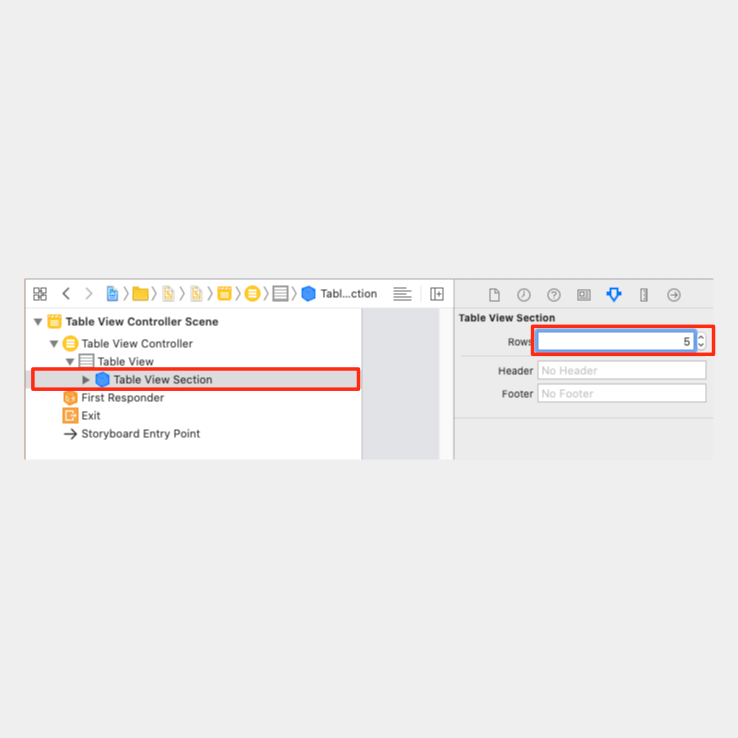The width and height of the screenshot is (738, 738).
Task: Open the Size inspector ruler icon
Action: click(x=644, y=295)
